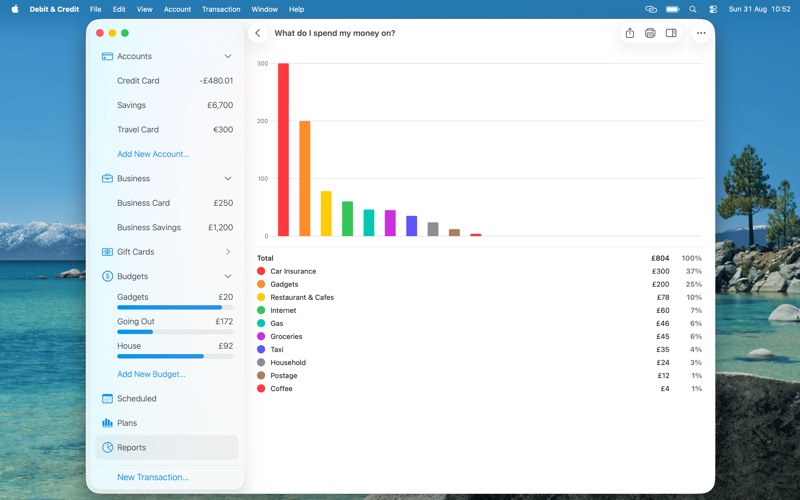Expand the Gift Cards section arrow
Image resolution: width=800 pixels, height=500 pixels.
click(x=228, y=252)
